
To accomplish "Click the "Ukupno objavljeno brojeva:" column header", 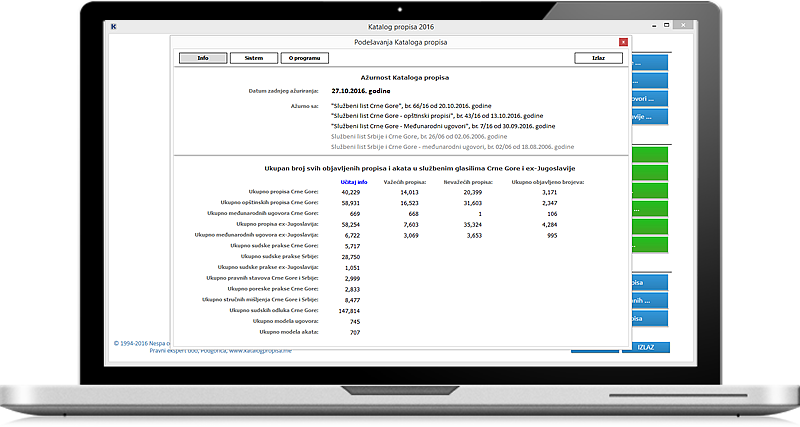I will tap(548, 182).
